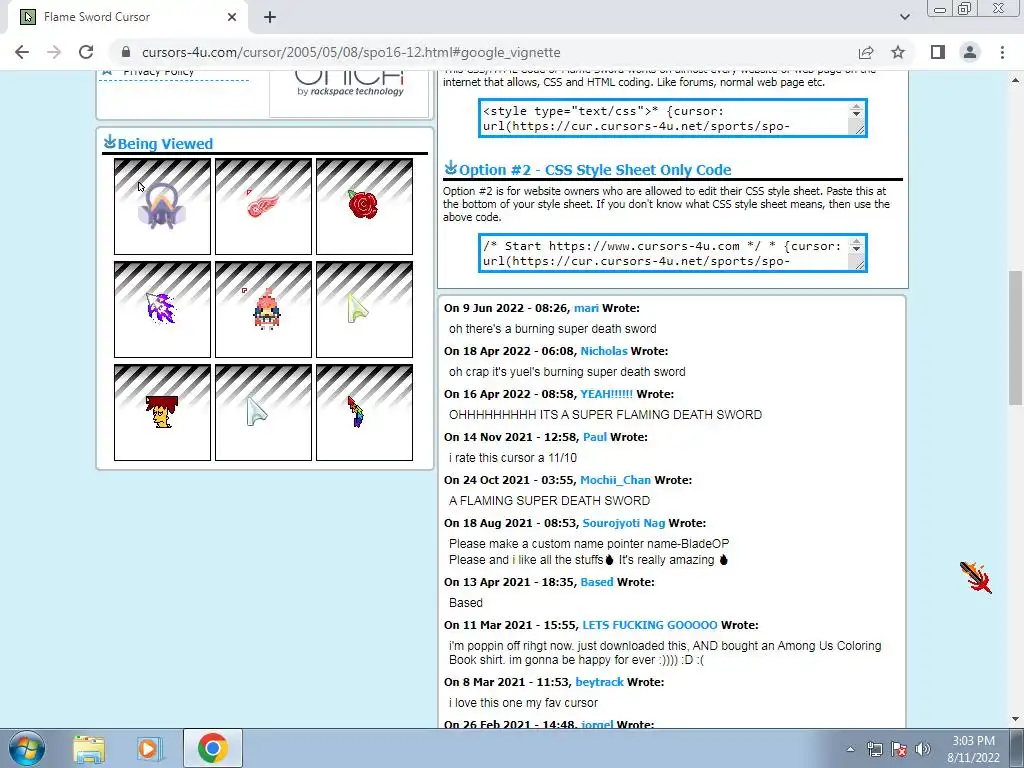Open commenter beytrack's name link
The image size is (1024, 768).
pos(600,682)
